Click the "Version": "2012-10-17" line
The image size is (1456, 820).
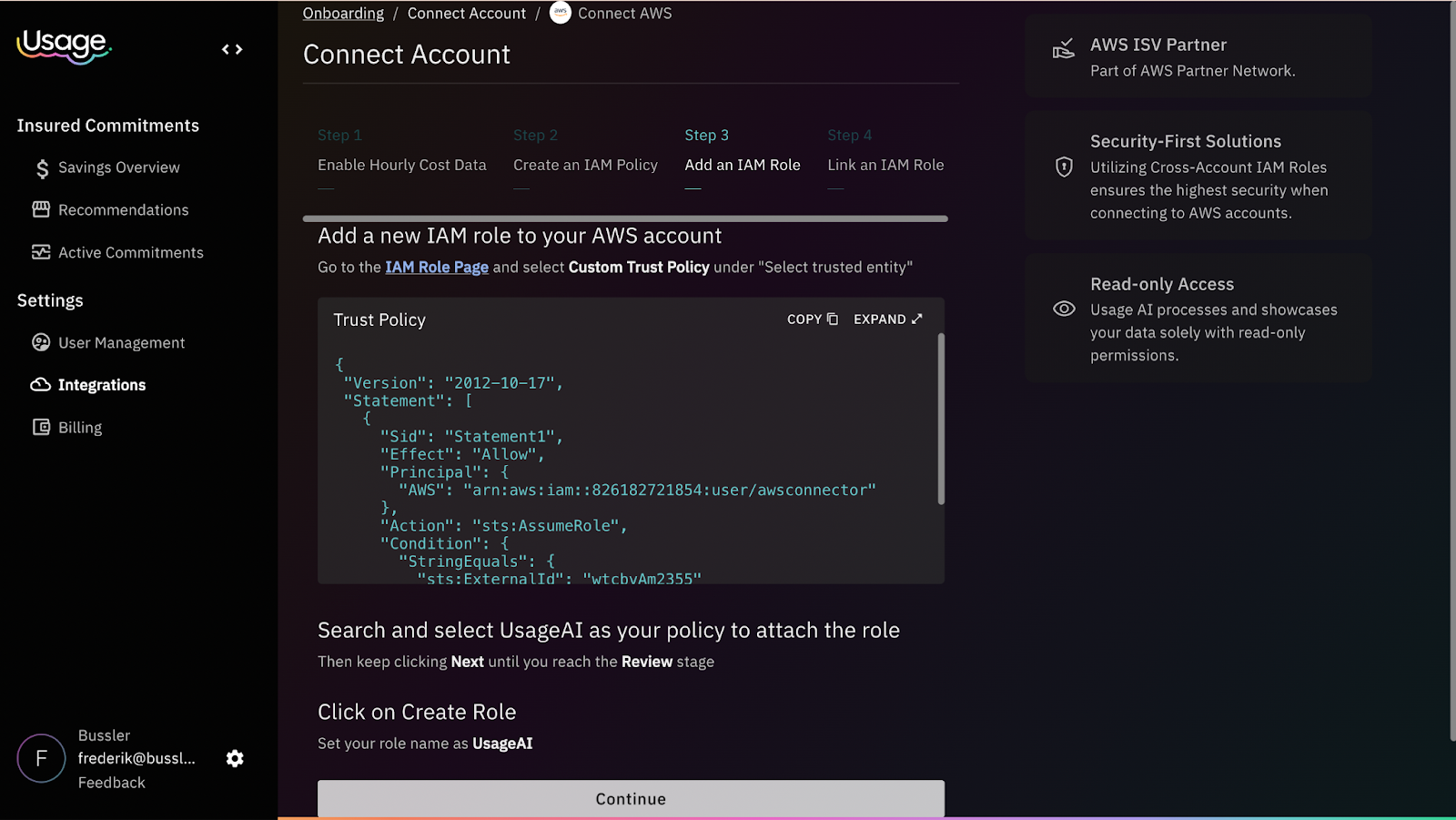[453, 382]
